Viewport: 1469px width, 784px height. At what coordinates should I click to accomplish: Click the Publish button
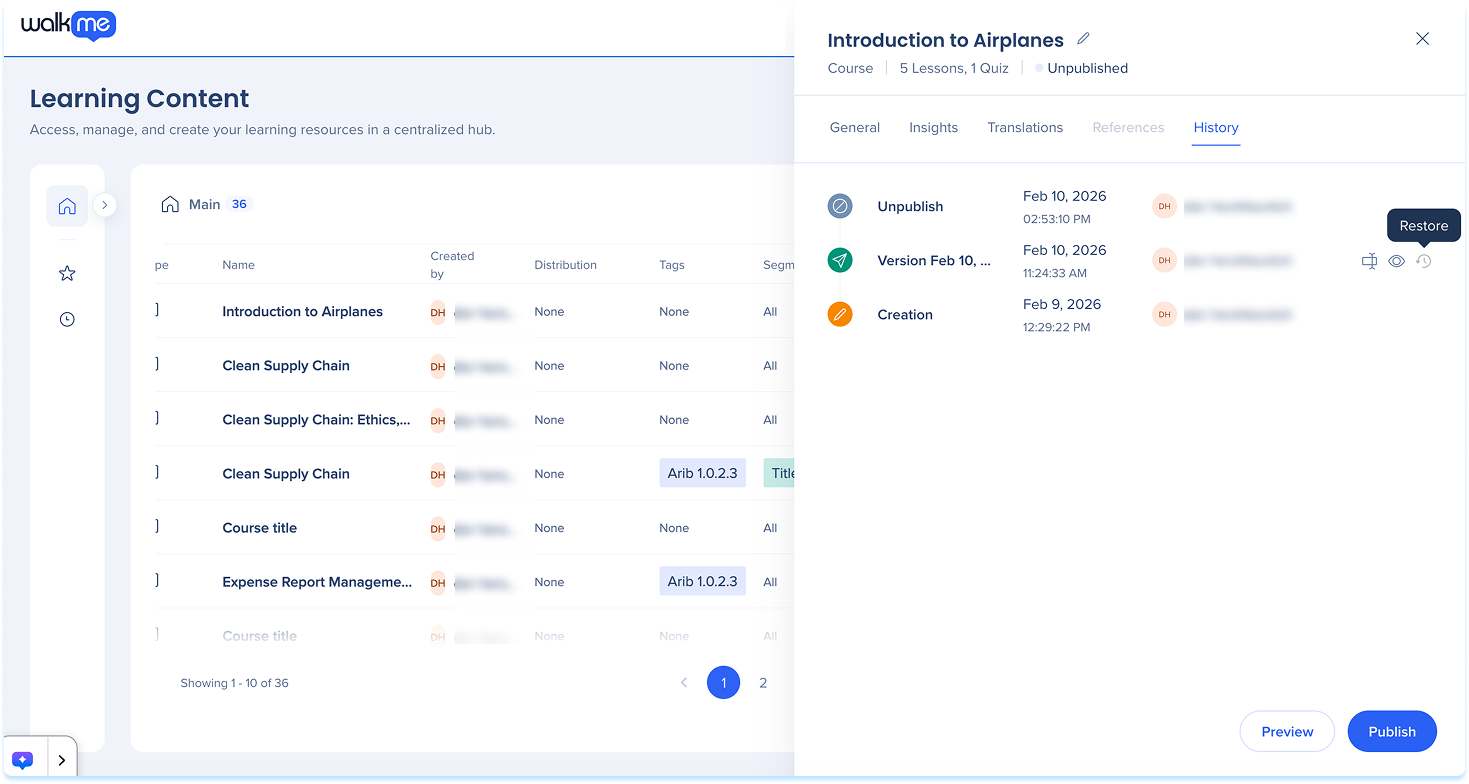1391,731
